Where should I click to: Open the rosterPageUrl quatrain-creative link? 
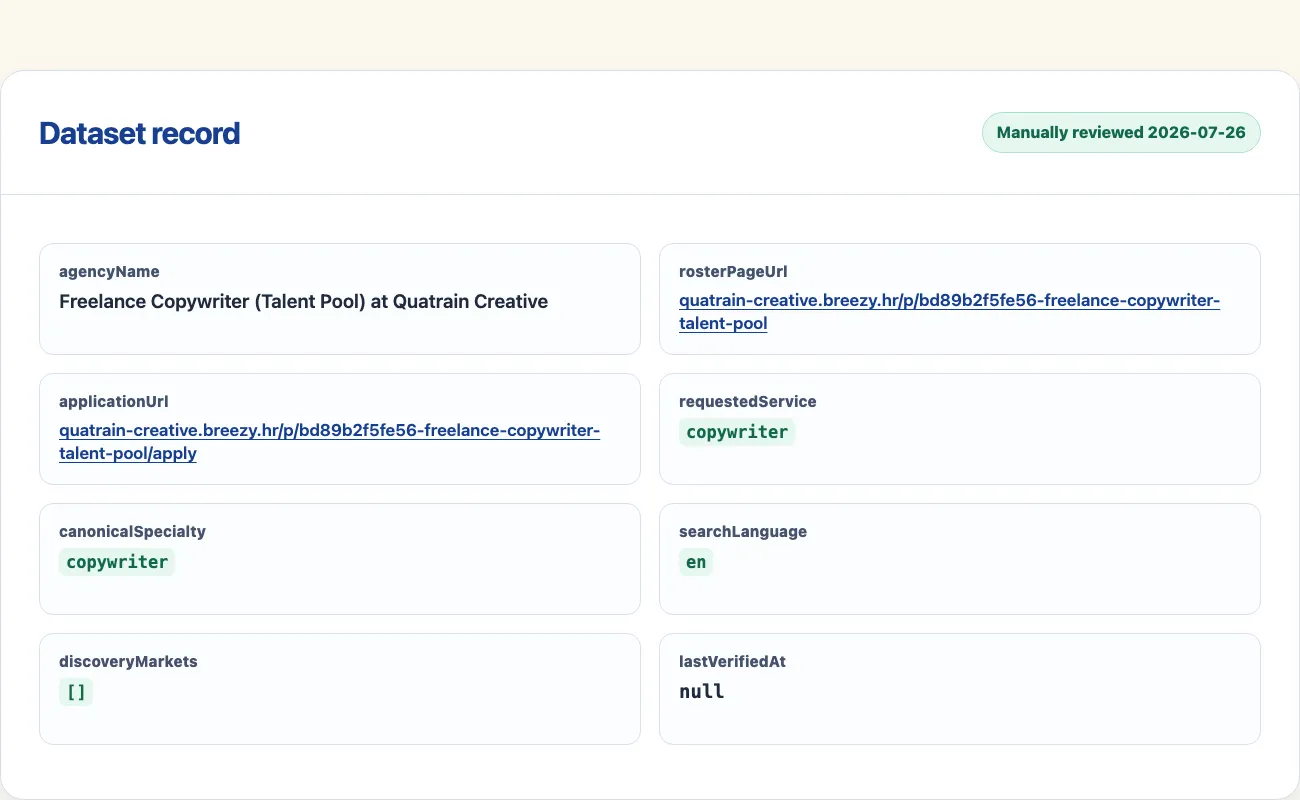[949, 312]
